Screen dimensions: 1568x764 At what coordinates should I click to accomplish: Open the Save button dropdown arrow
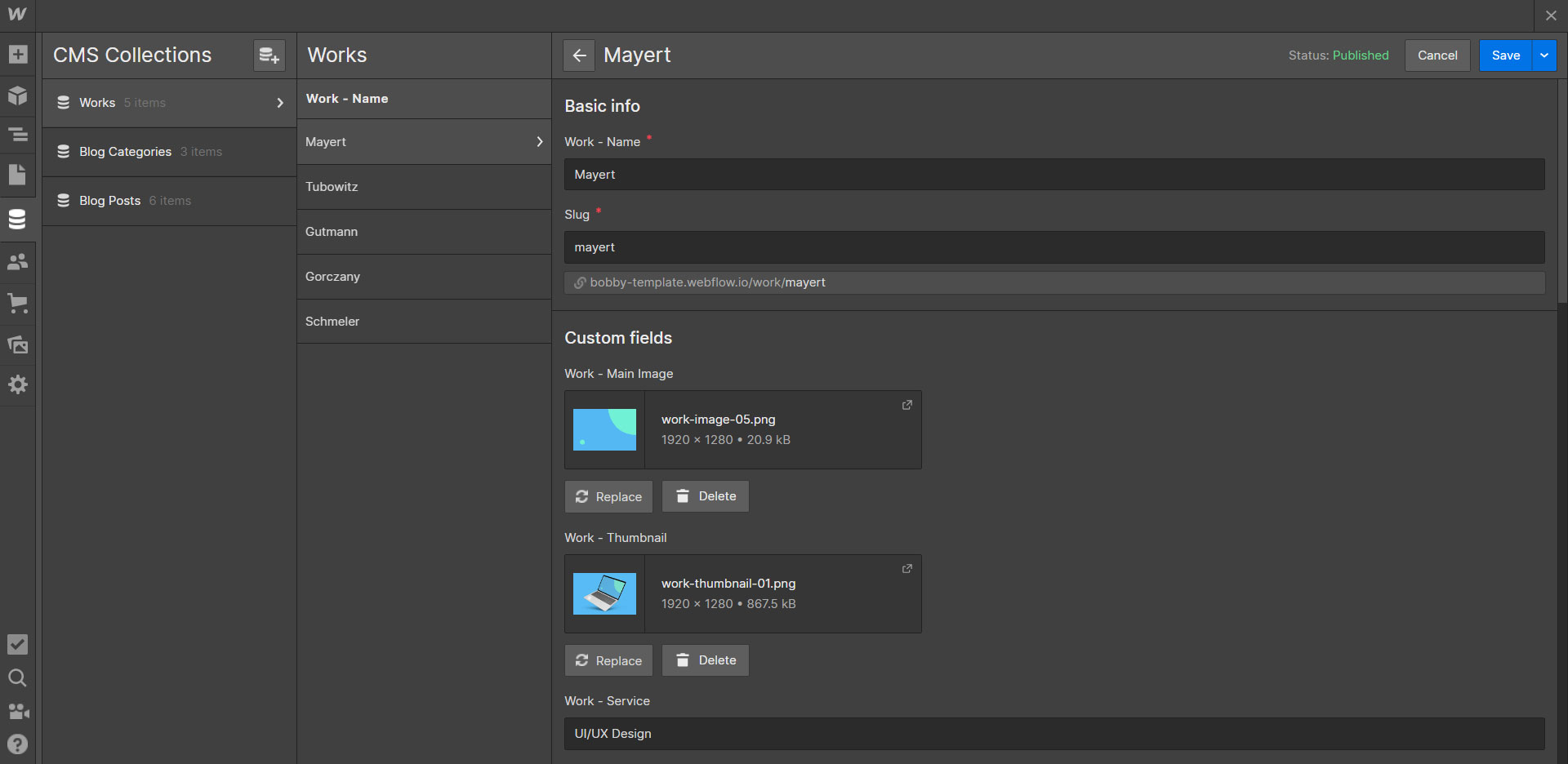1544,56
